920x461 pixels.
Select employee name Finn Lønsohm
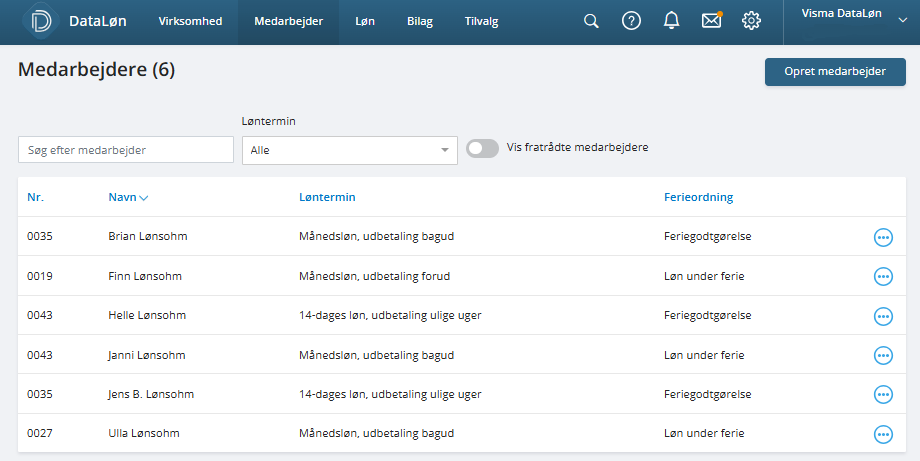click(x=145, y=276)
